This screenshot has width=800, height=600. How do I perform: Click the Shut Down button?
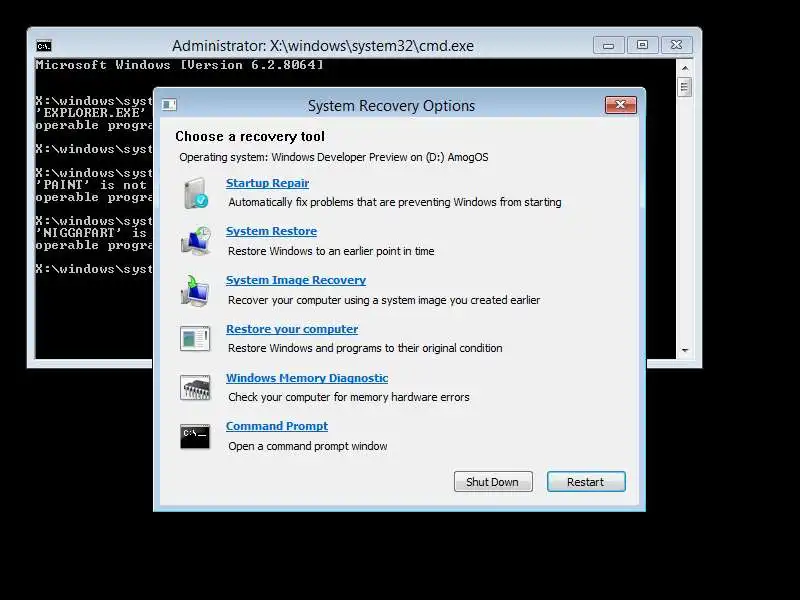(x=493, y=482)
